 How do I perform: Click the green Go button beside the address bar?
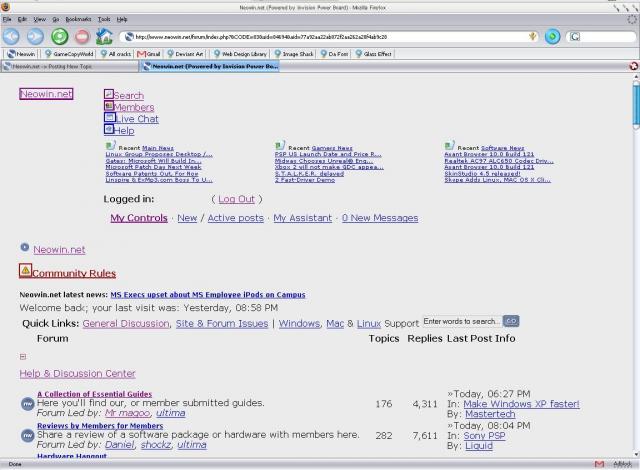coord(552,37)
